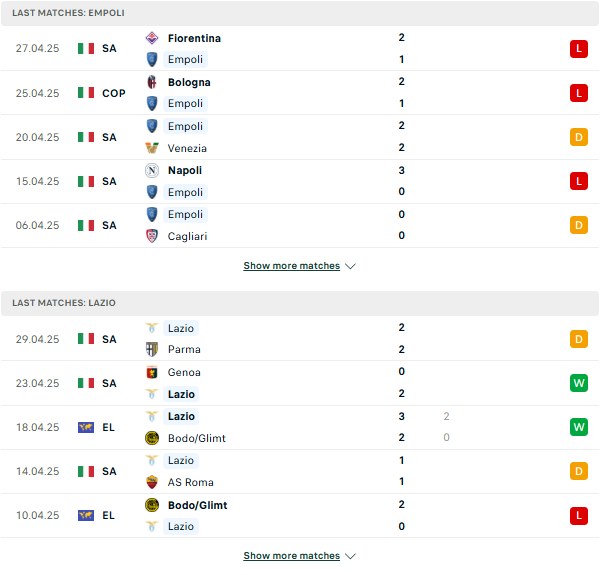The width and height of the screenshot is (600, 575).
Task: Click green W badge for Genoa match
Action: pyautogui.click(x=579, y=383)
